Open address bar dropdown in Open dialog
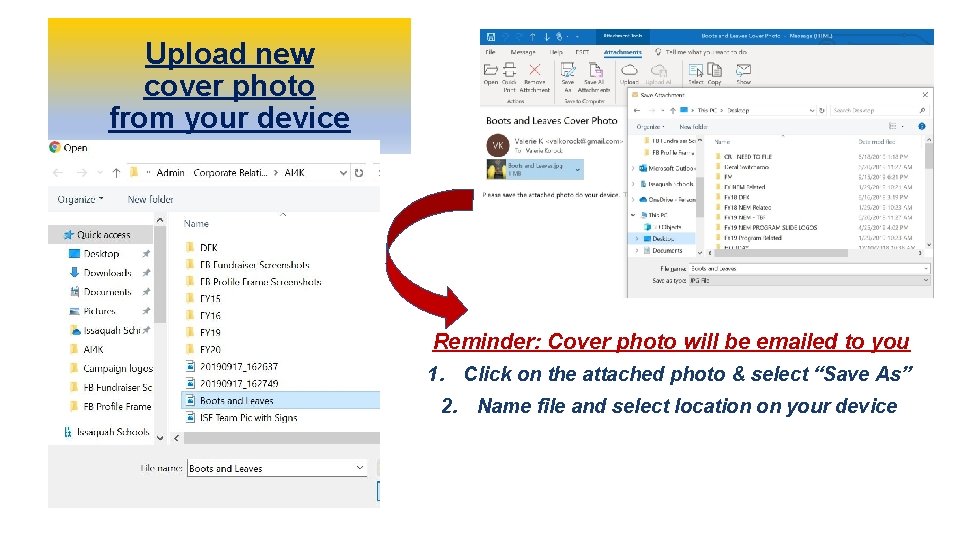The image size is (960, 540). tap(343, 173)
